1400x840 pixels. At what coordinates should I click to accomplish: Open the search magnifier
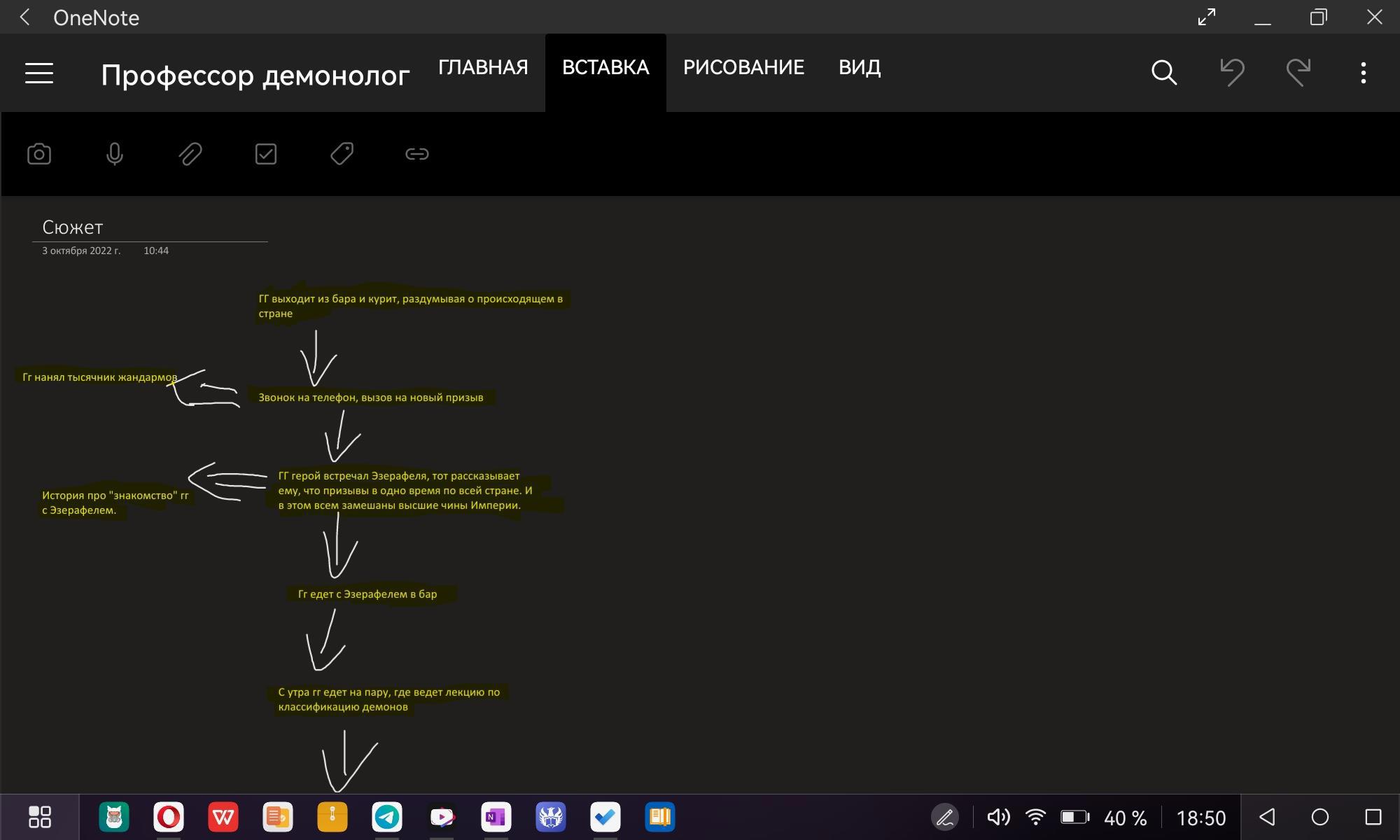click(x=1164, y=72)
